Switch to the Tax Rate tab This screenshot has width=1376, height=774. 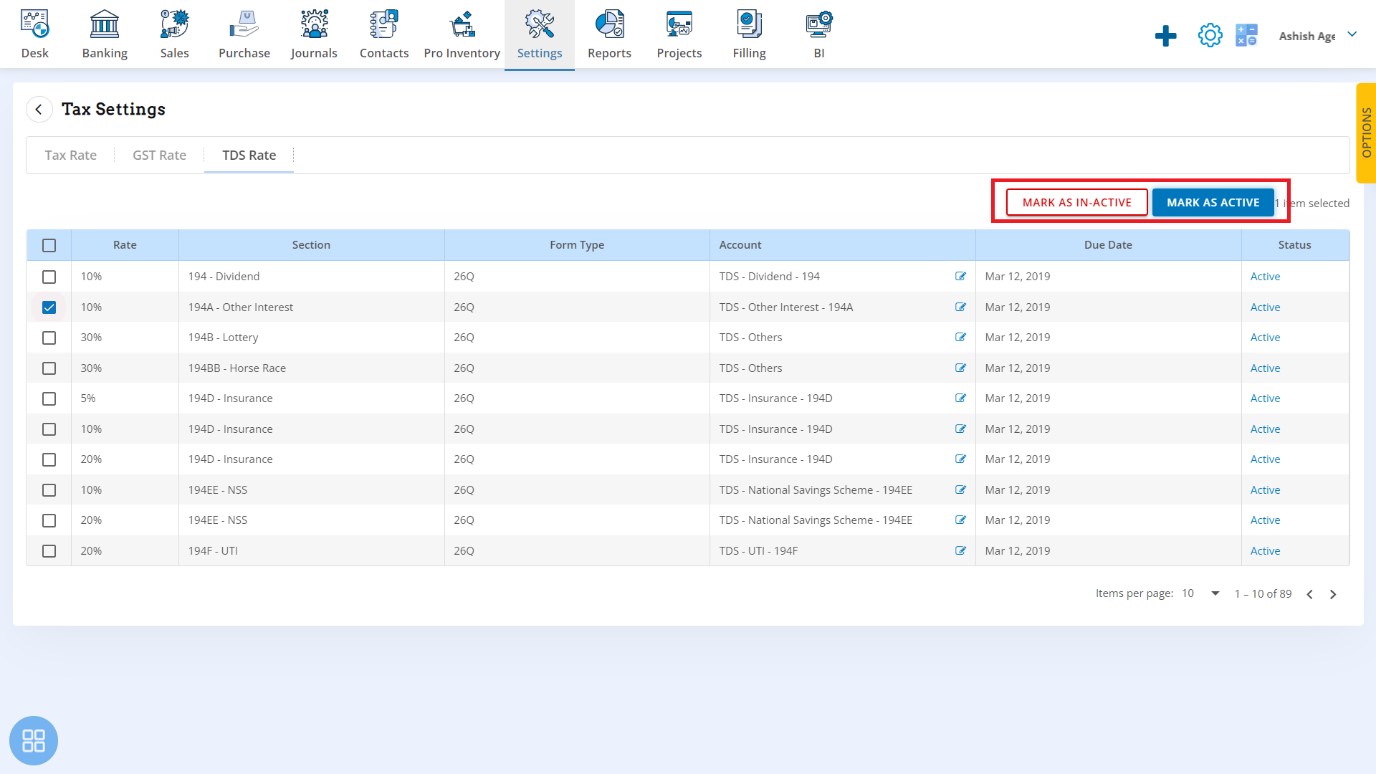[71, 155]
